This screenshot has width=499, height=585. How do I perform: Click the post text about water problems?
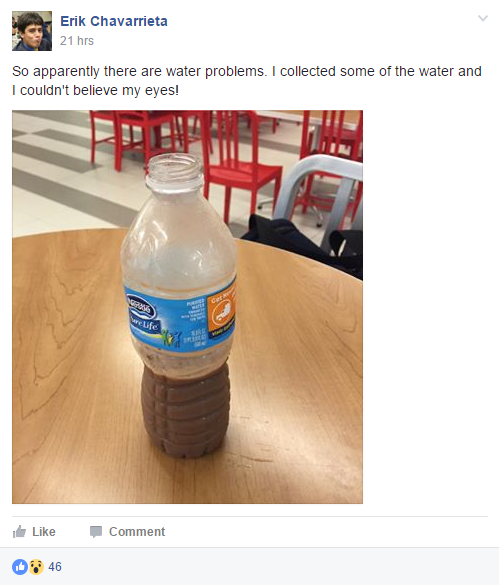(247, 81)
